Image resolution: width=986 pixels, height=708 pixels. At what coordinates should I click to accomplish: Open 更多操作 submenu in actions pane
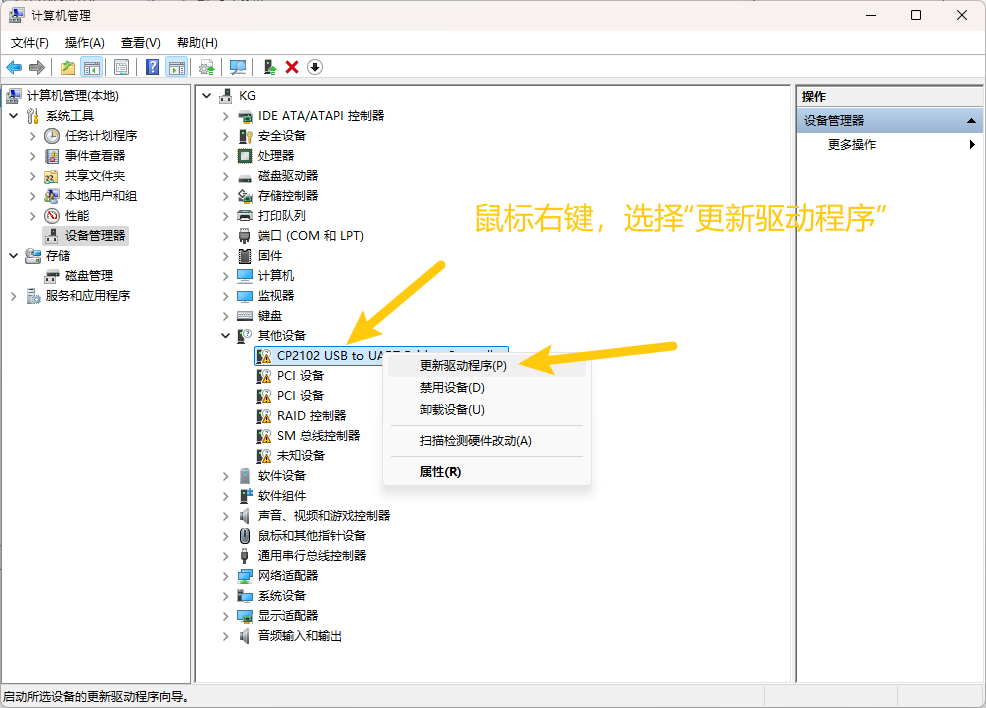pyautogui.click(x=889, y=145)
